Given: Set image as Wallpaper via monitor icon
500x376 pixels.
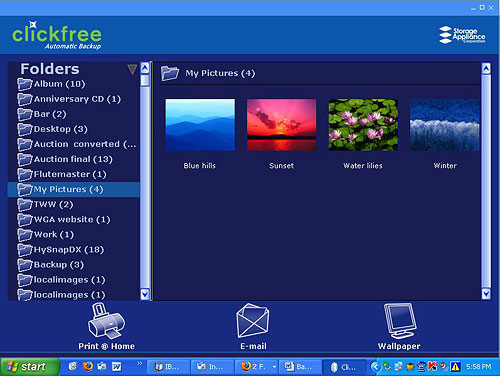Looking at the screenshot, I should 400,321.
